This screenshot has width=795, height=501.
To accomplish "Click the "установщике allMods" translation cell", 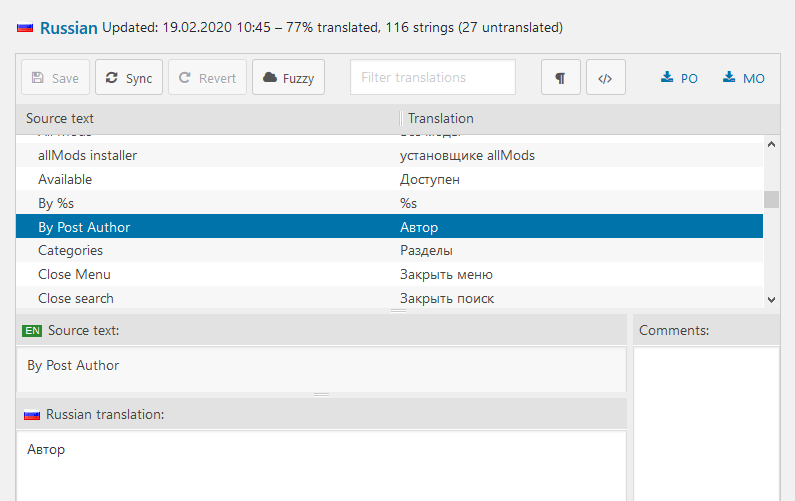I will coord(467,155).
